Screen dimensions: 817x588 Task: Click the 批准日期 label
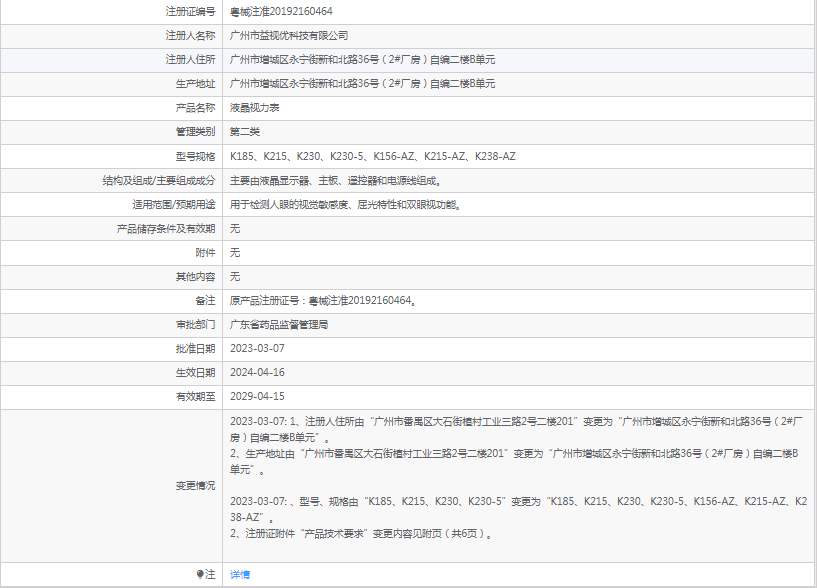coord(195,348)
